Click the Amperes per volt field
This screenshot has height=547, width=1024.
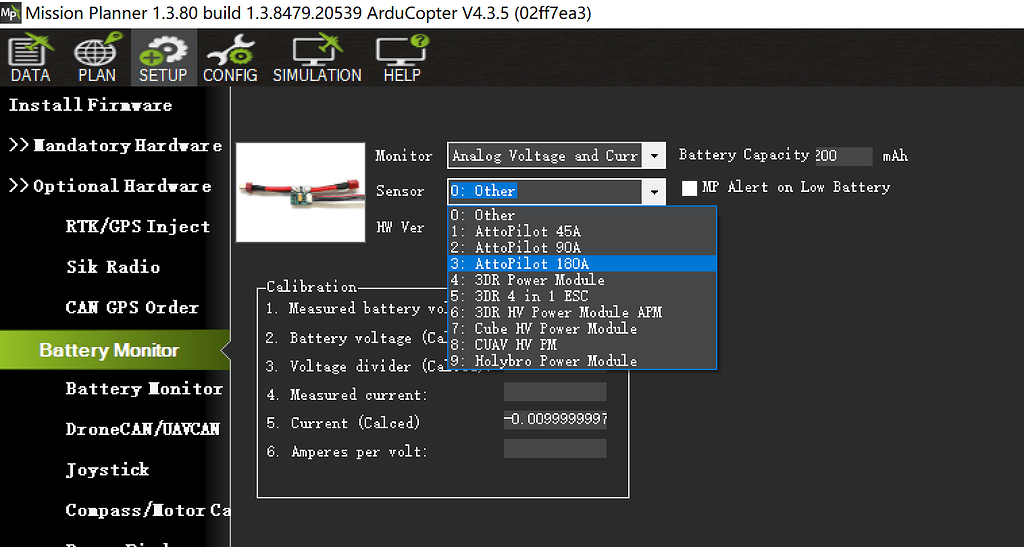[x=554, y=448]
